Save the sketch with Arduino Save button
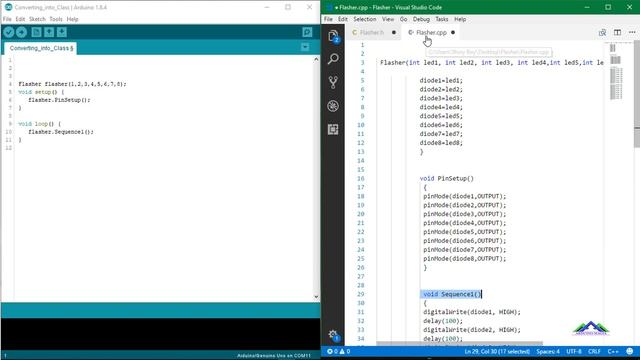 point(62,32)
